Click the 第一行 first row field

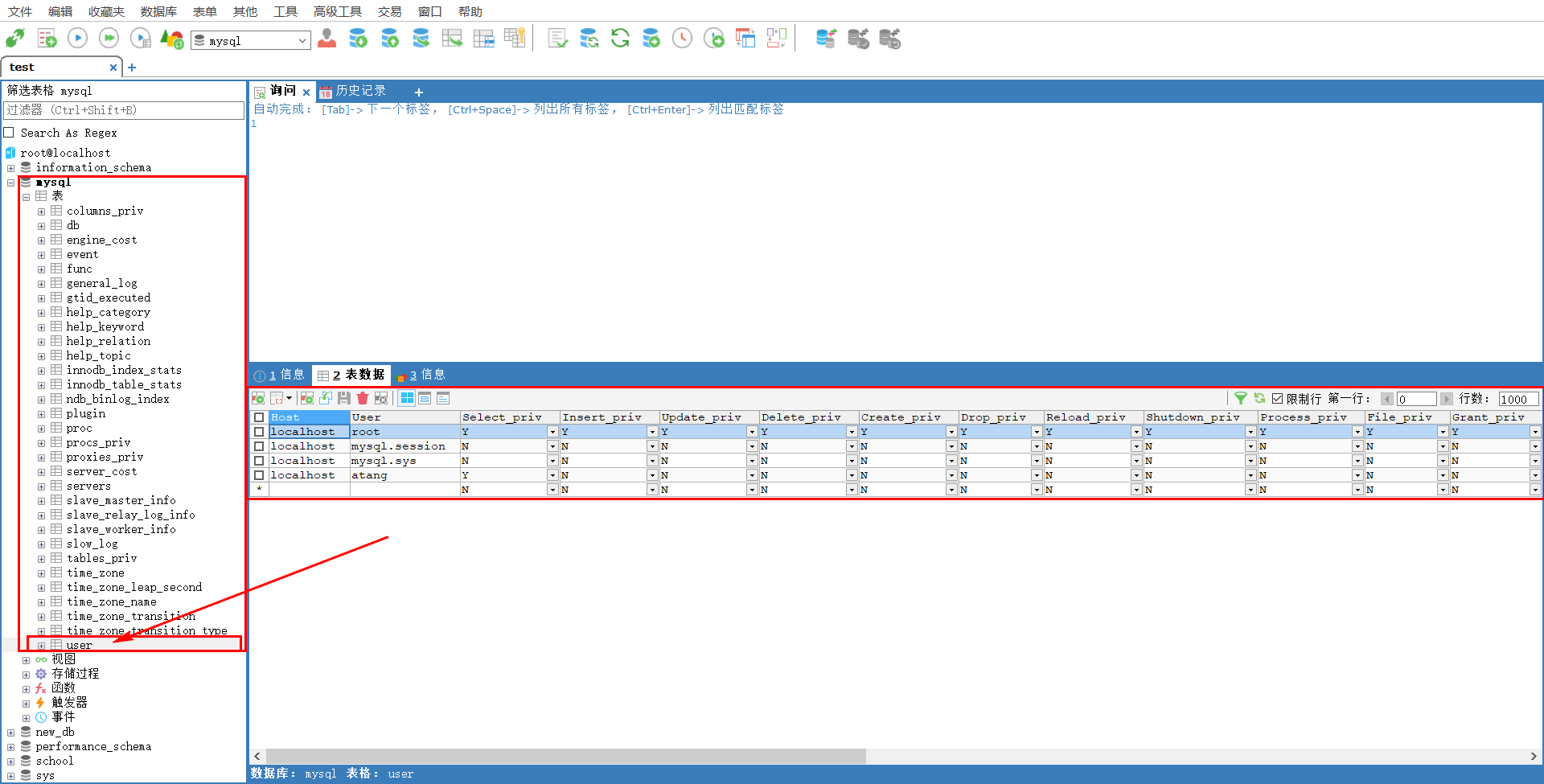coord(1416,399)
